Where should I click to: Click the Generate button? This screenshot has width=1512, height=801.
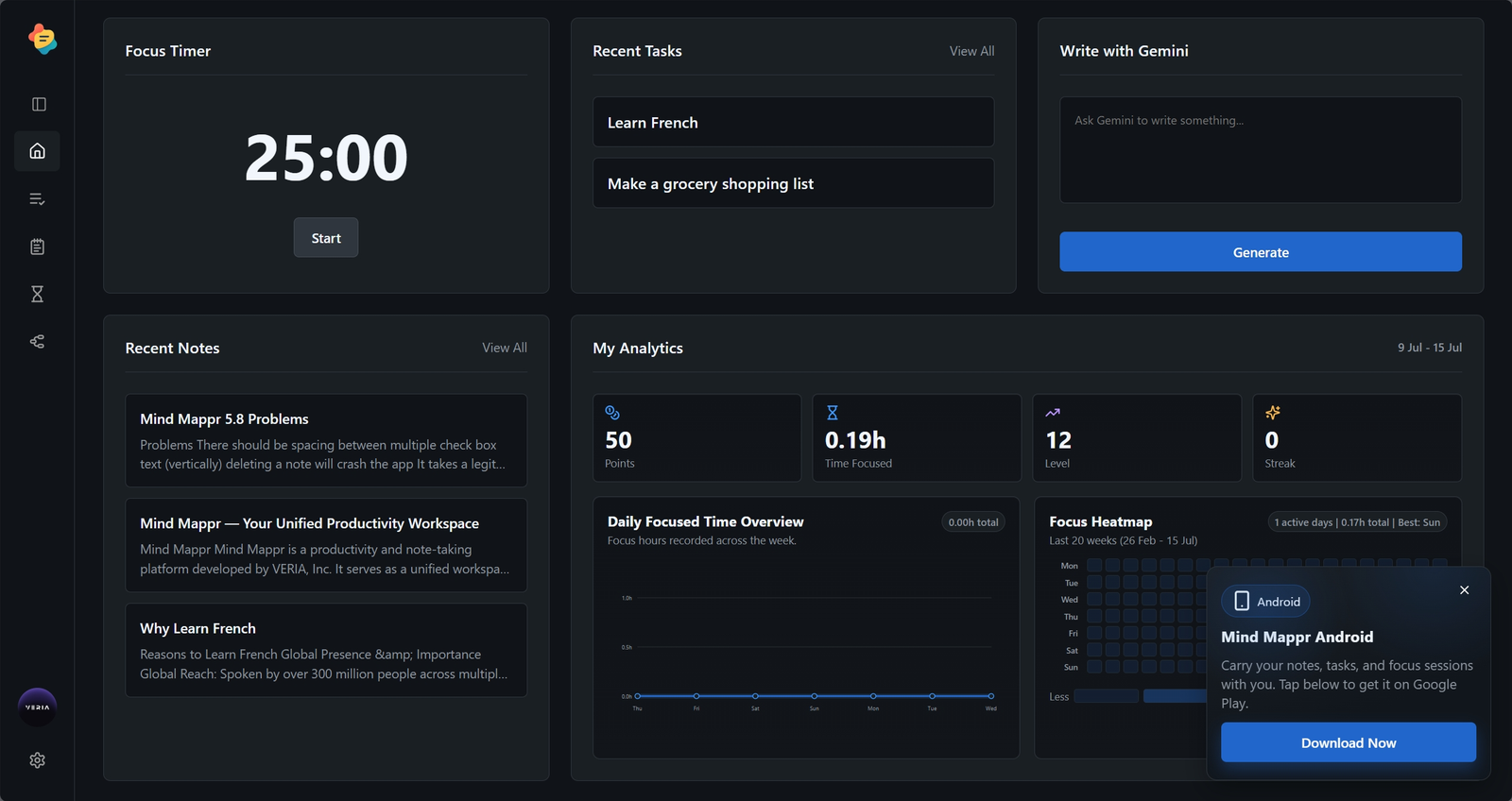1261,252
